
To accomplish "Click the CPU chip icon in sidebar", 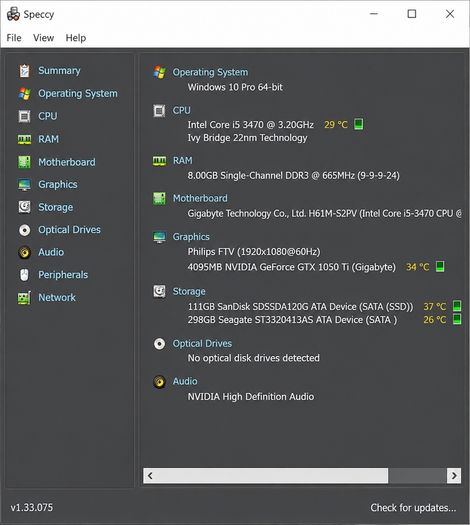I will pos(24,117).
